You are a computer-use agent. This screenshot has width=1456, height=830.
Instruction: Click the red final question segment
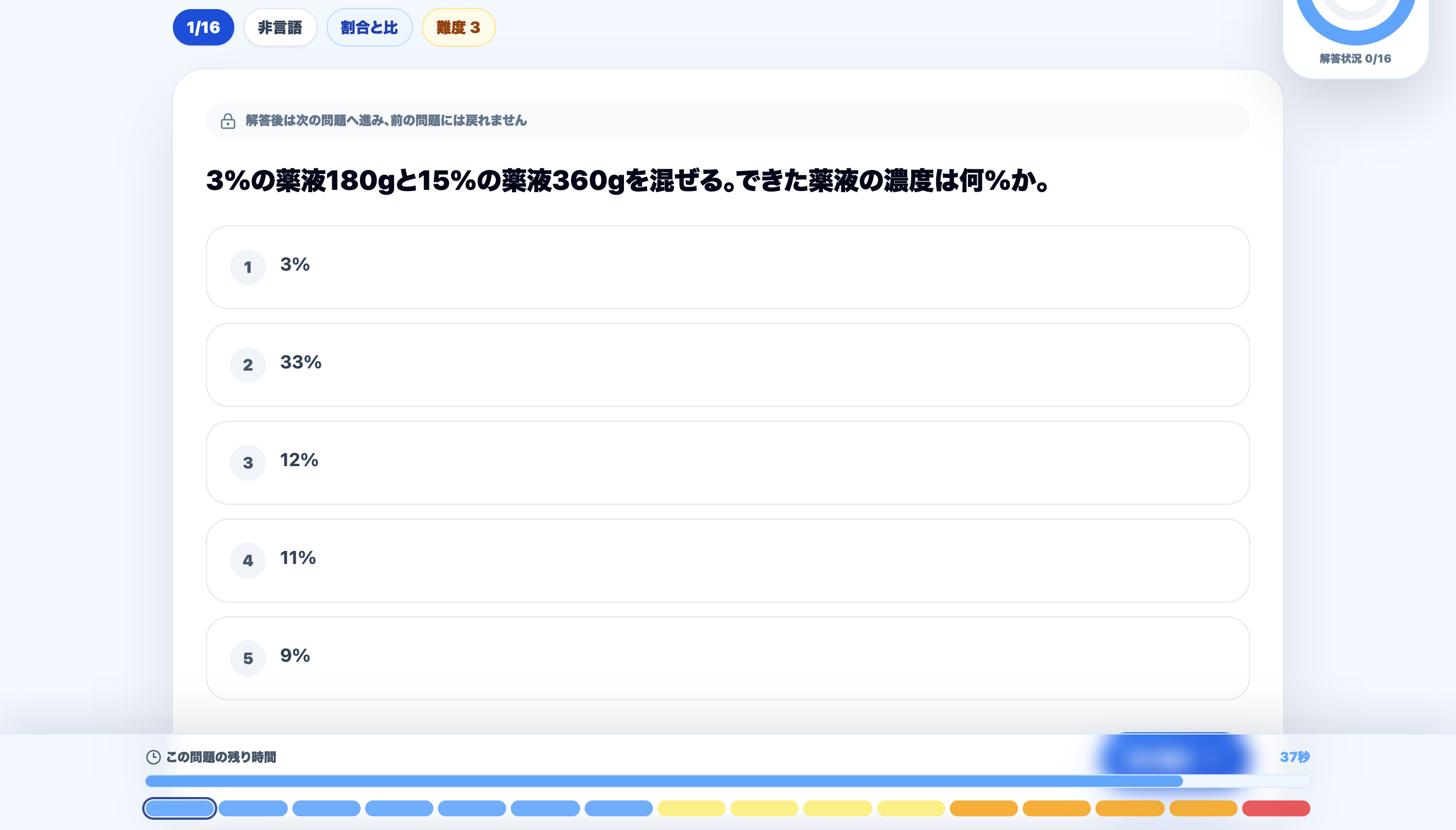coord(1276,808)
